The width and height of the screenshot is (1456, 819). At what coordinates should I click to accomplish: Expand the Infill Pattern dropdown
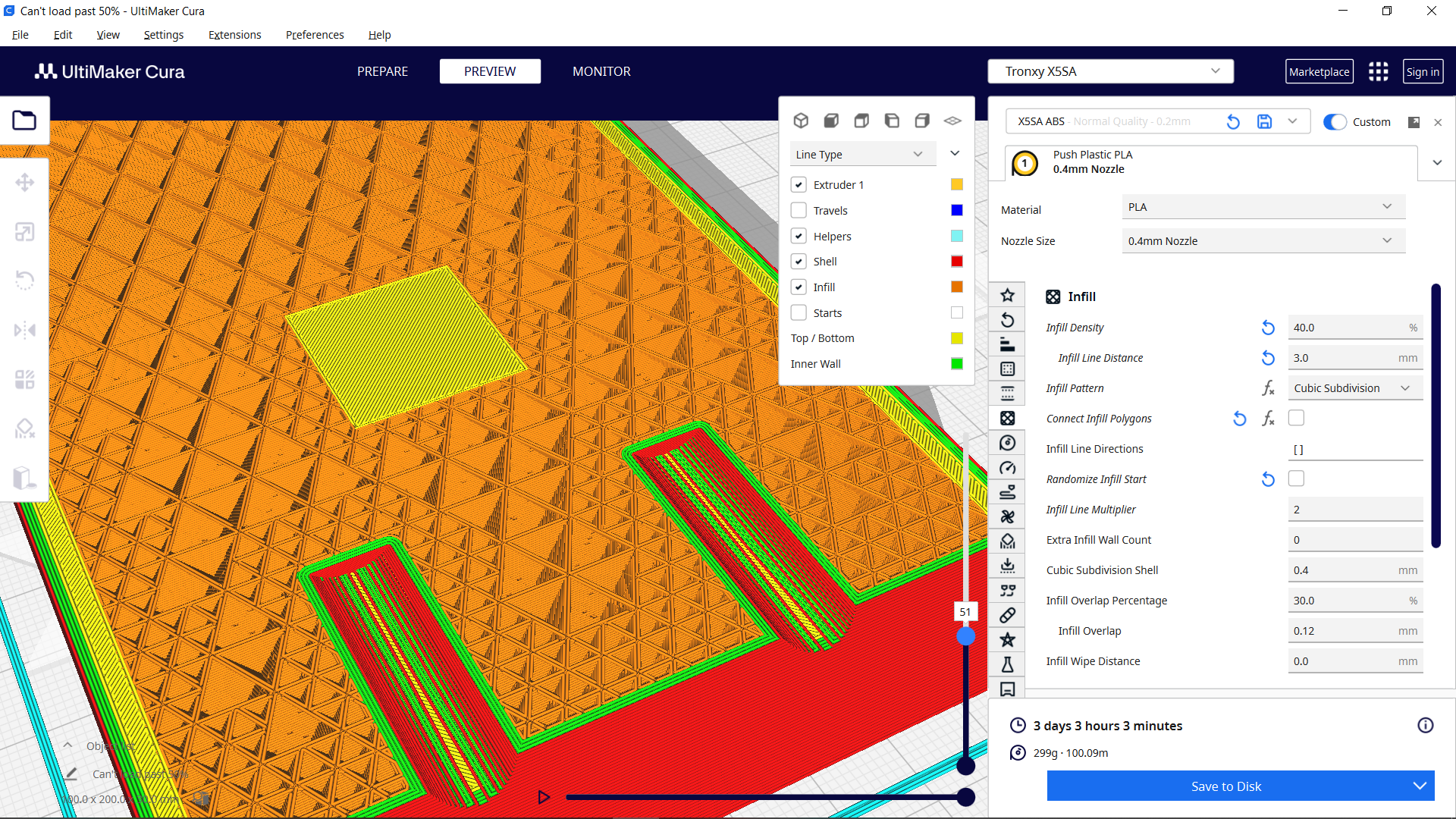pos(1354,388)
